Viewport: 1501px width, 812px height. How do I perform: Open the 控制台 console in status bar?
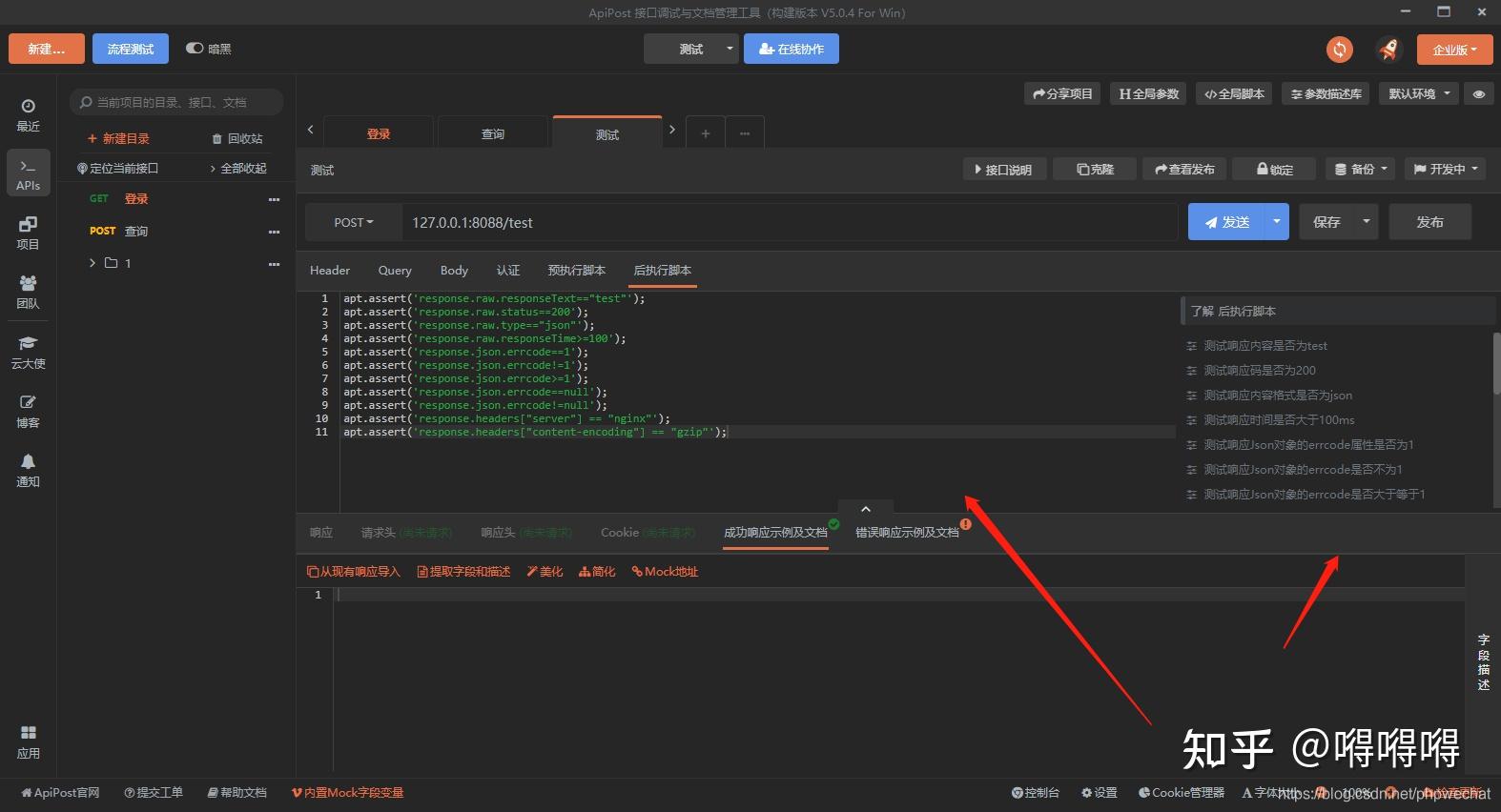[1036, 793]
